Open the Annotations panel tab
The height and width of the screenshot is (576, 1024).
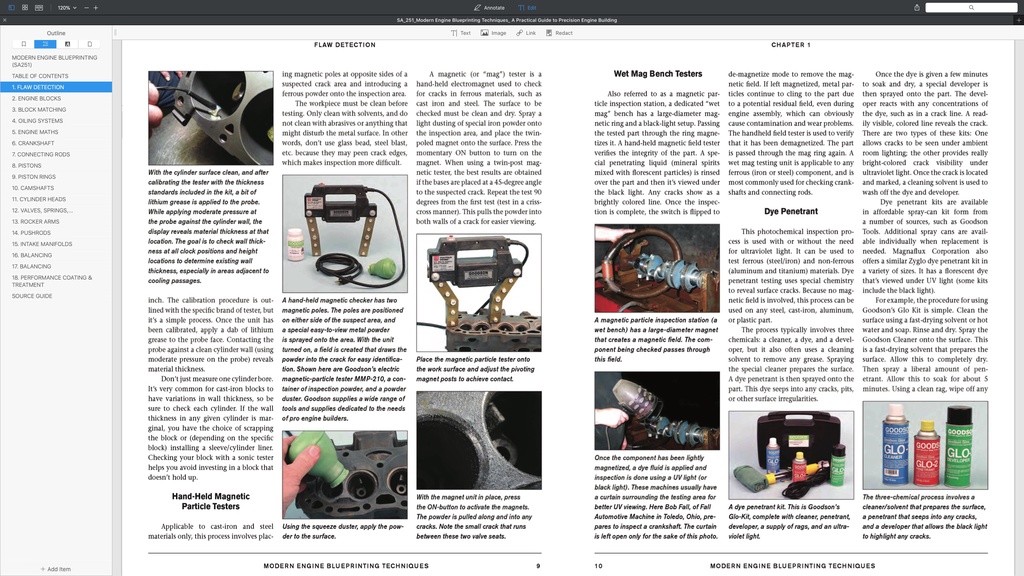[x=67, y=44]
